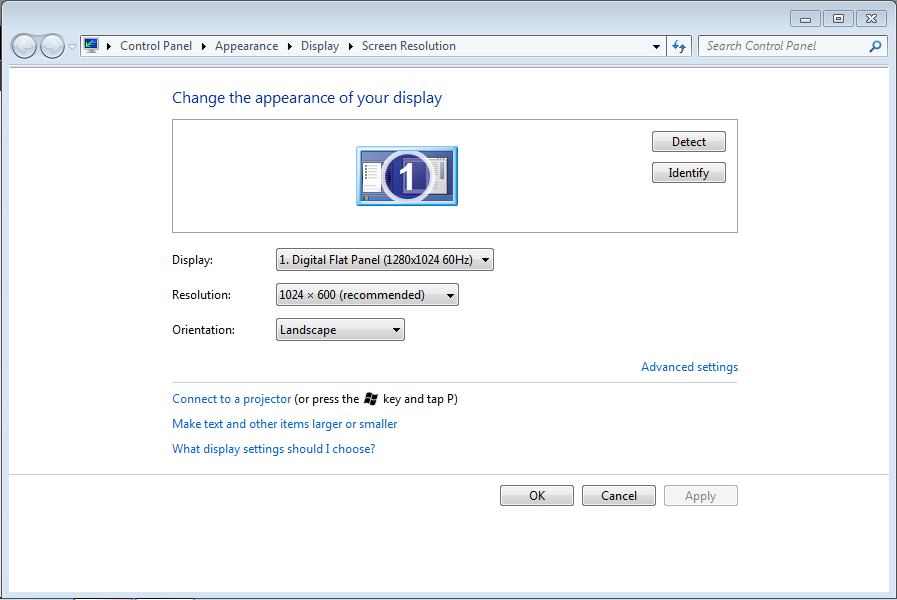Viewport: 897px width, 600px height.
Task: Click the Detect button
Action: pos(689,142)
